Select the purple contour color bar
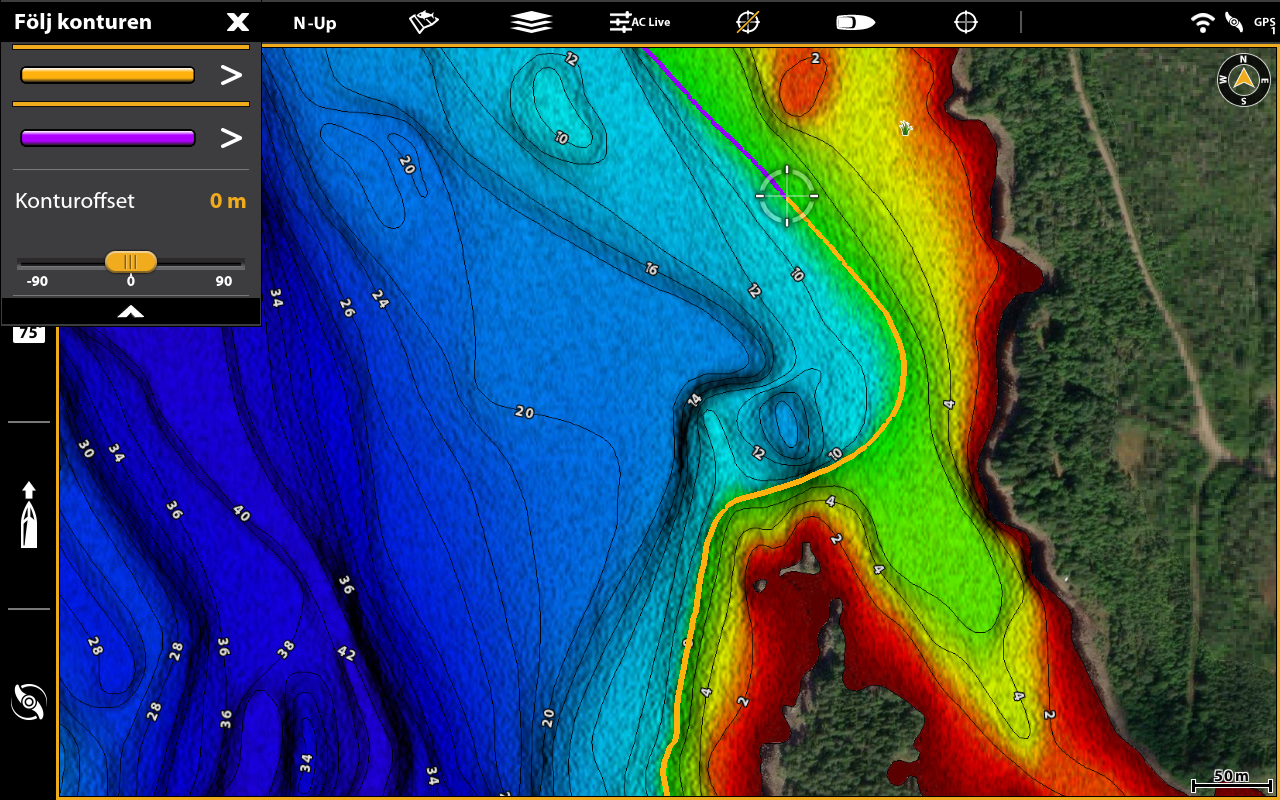 [107, 138]
